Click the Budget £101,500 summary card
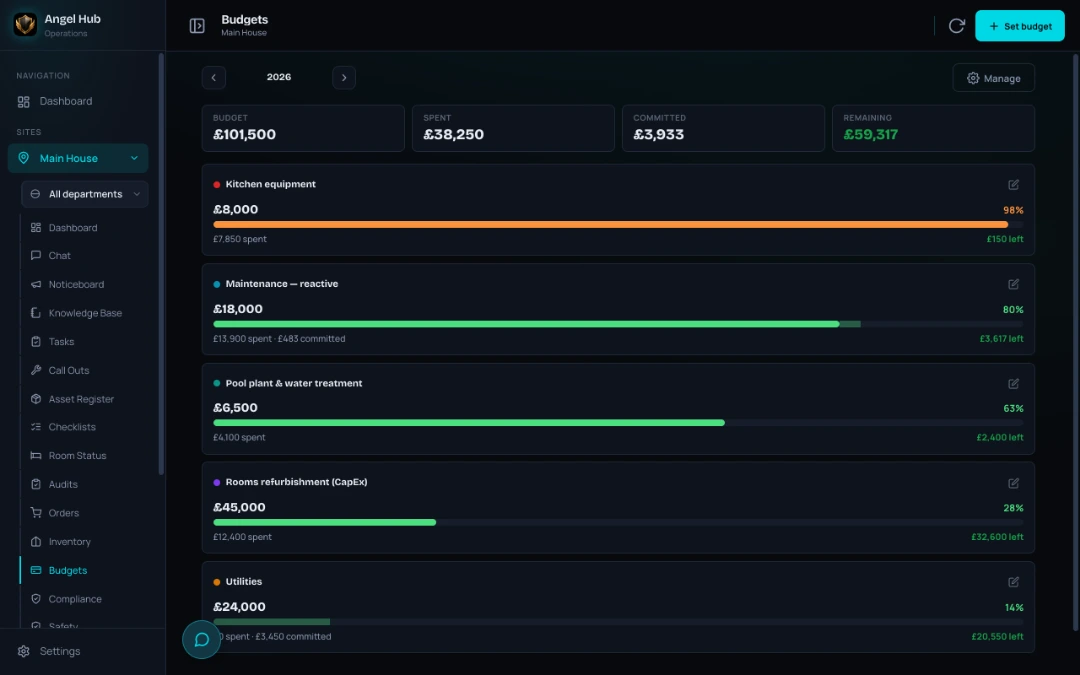The width and height of the screenshot is (1080, 675). coord(303,128)
